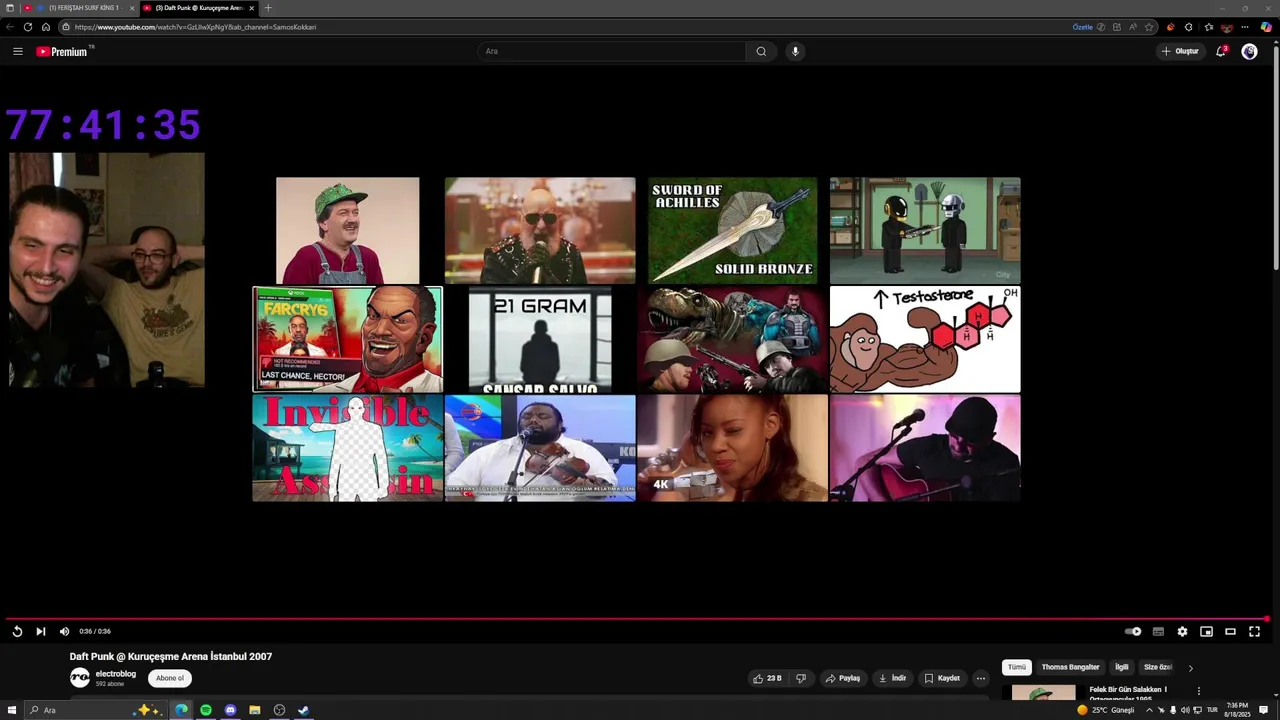The image size is (1280, 720).
Task: Open options menu for Felek Bir Gün Salakken
Action: tap(1198, 691)
